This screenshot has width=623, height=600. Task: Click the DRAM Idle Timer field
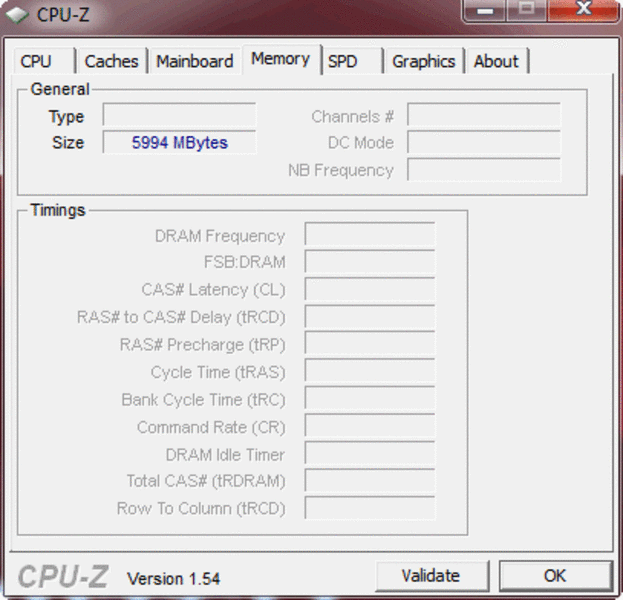(x=370, y=453)
